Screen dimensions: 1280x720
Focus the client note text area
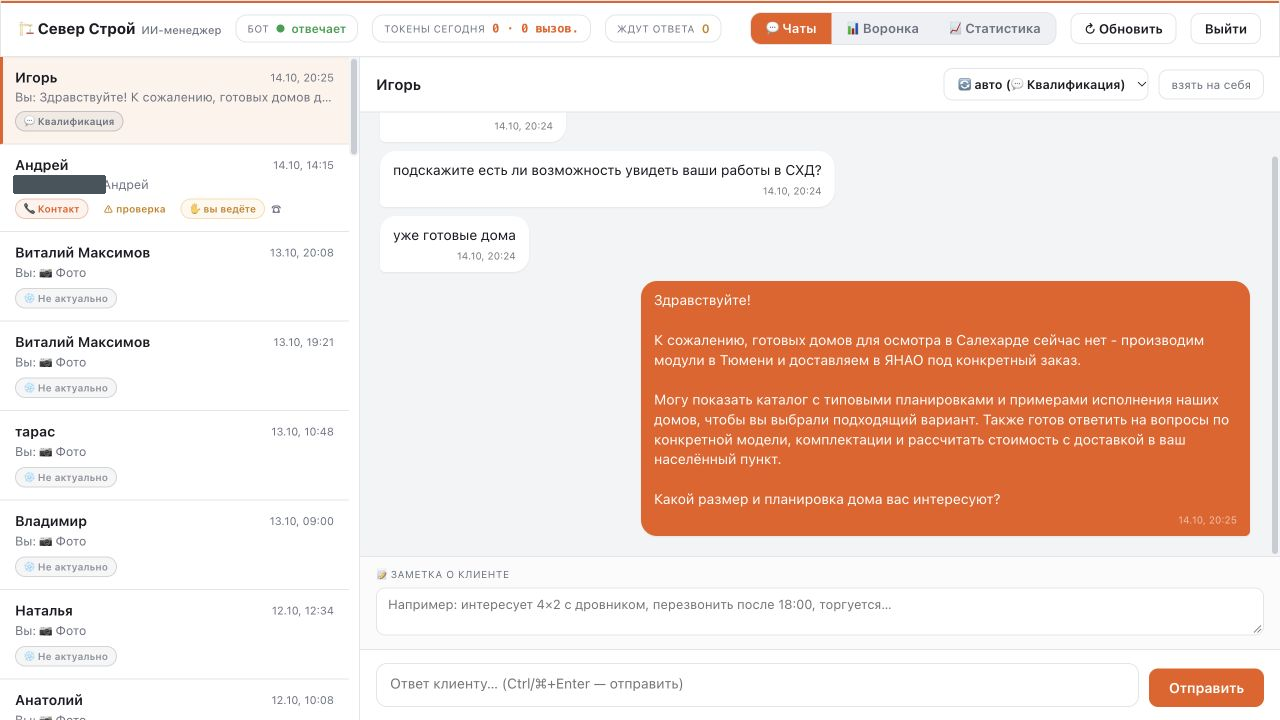[x=820, y=611]
